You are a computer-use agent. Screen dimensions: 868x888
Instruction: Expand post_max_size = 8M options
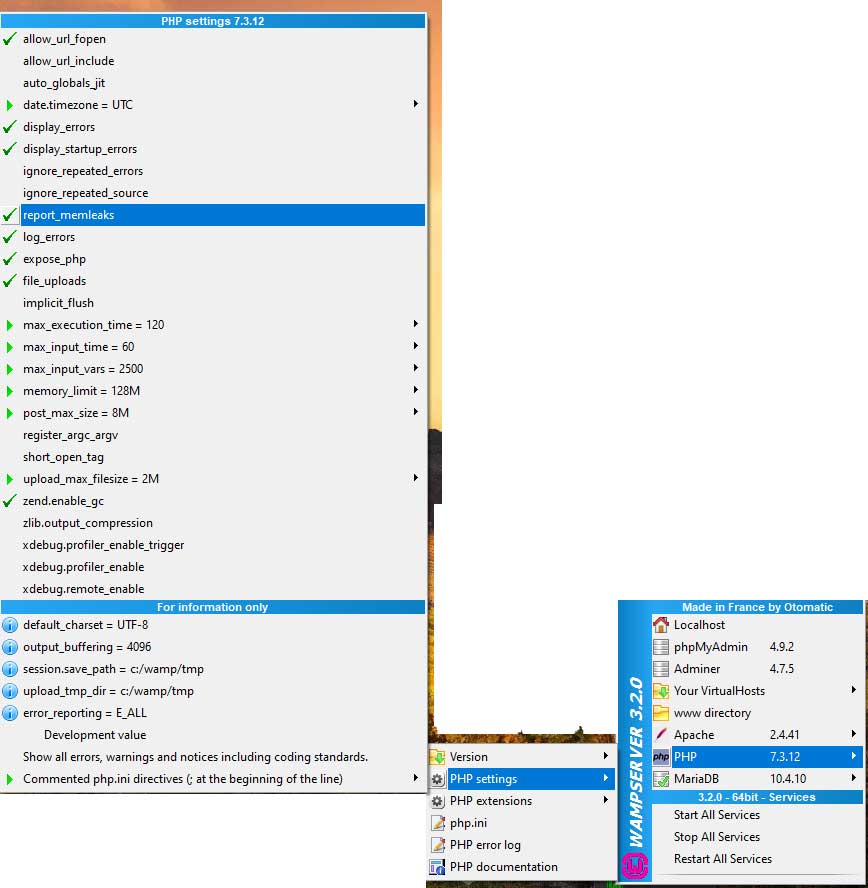(x=213, y=413)
